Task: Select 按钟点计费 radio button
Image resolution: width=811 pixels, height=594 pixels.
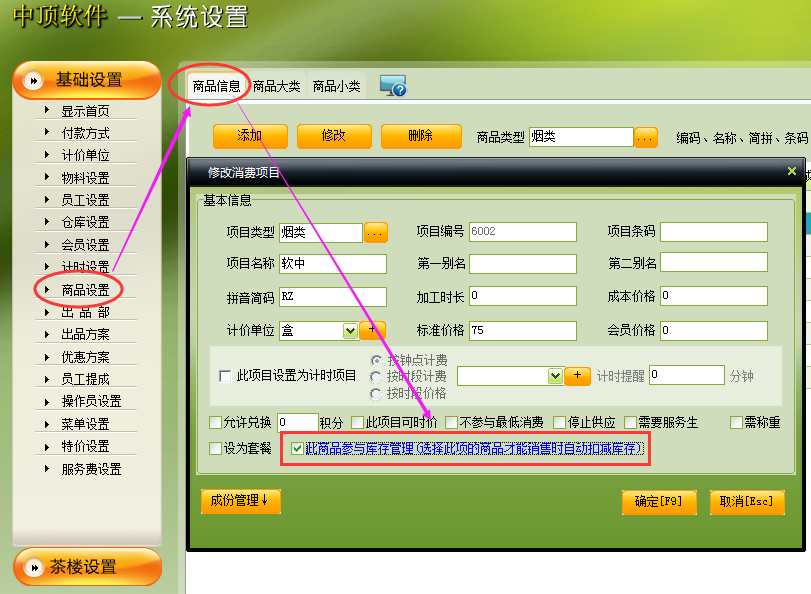Action: (x=376, y=360)
